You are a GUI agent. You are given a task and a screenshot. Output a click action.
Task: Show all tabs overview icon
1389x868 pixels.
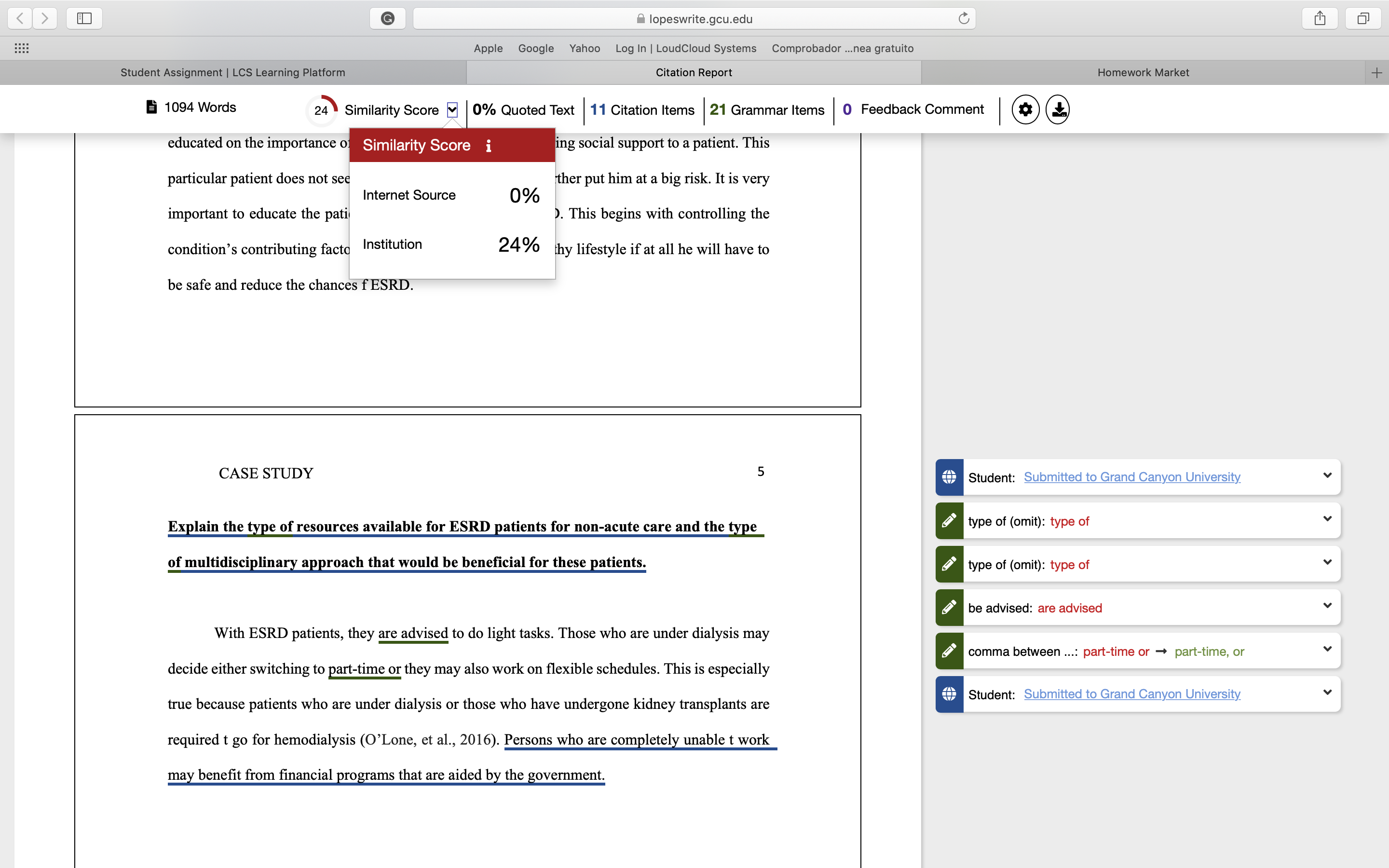click(x=1363, y=18)
